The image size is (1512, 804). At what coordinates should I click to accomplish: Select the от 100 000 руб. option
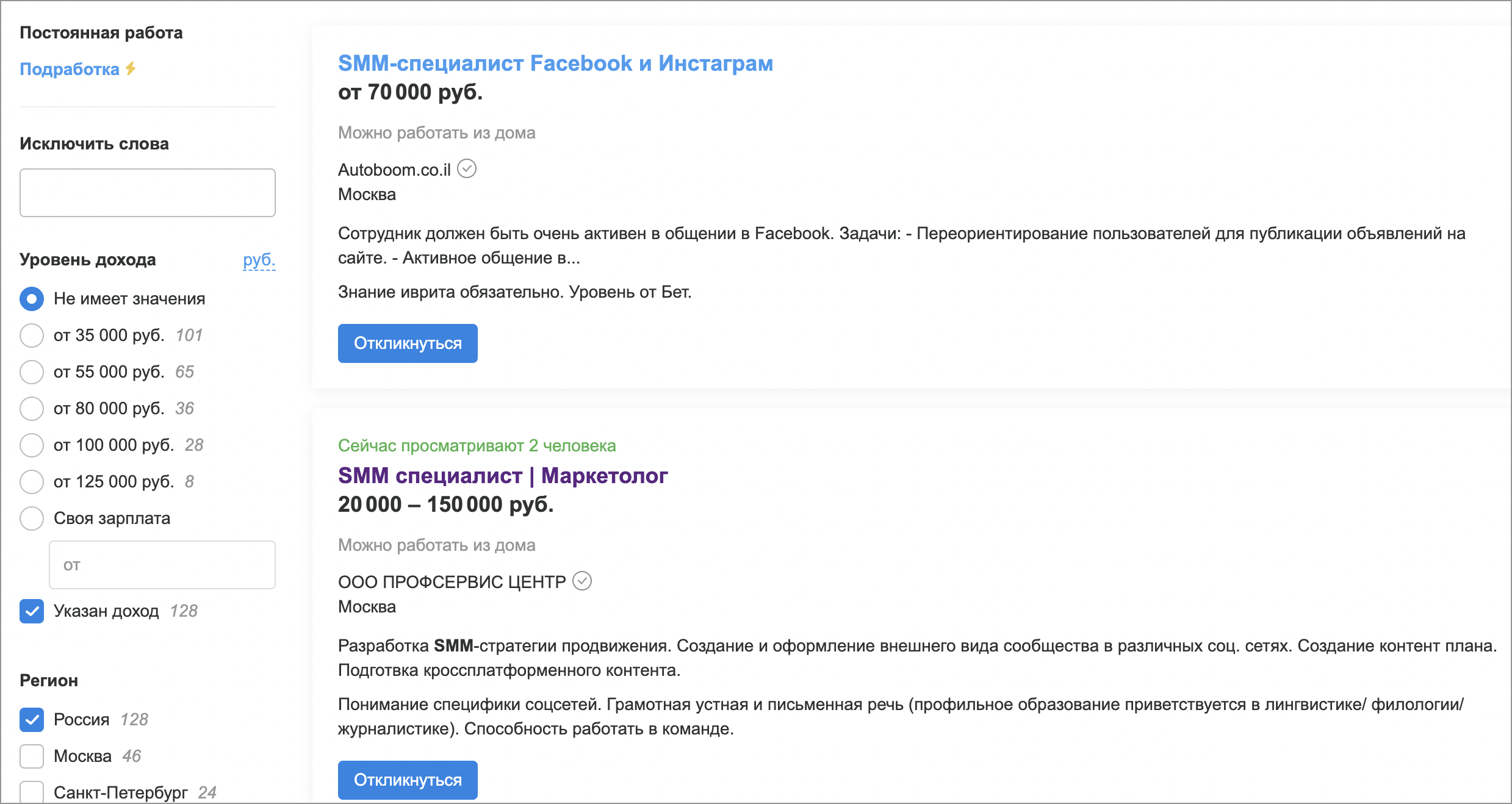coord(32,445)
